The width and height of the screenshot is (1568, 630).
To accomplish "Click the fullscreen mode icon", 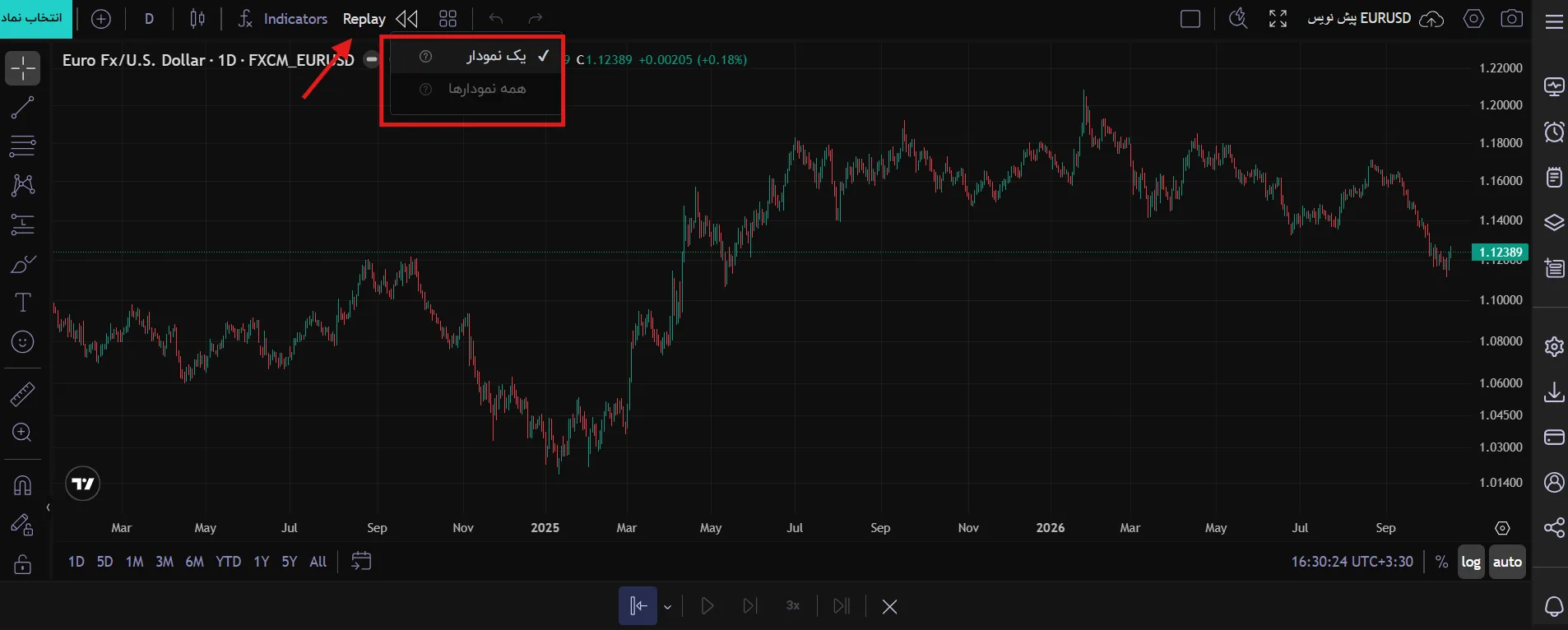I will coord(1278,19).
